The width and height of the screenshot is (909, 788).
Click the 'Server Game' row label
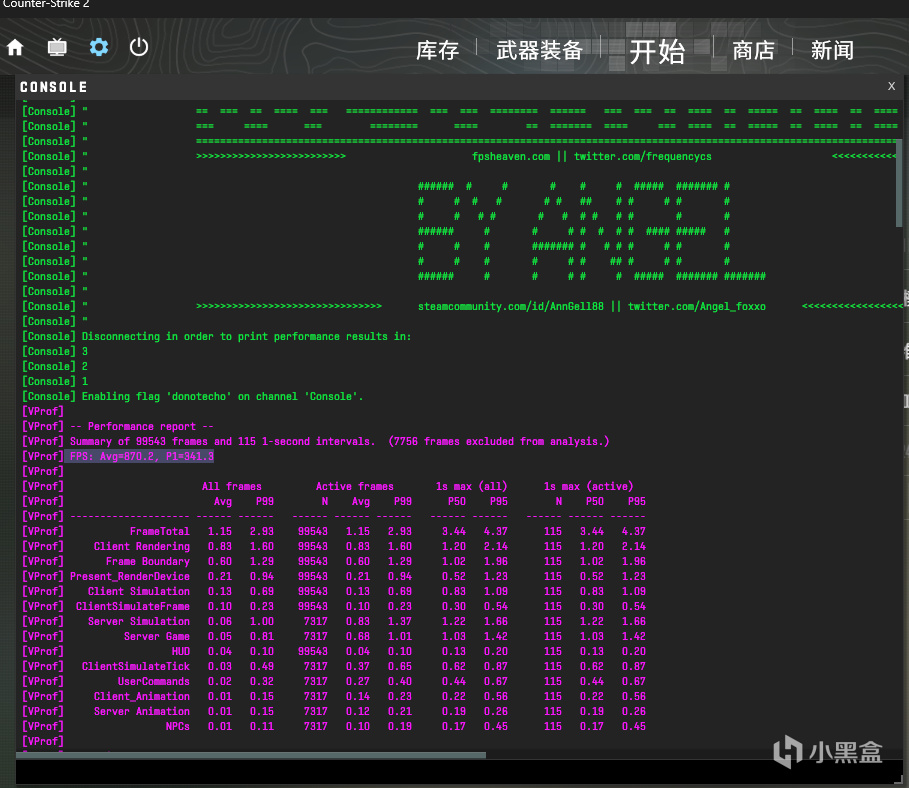coord(157,637)
